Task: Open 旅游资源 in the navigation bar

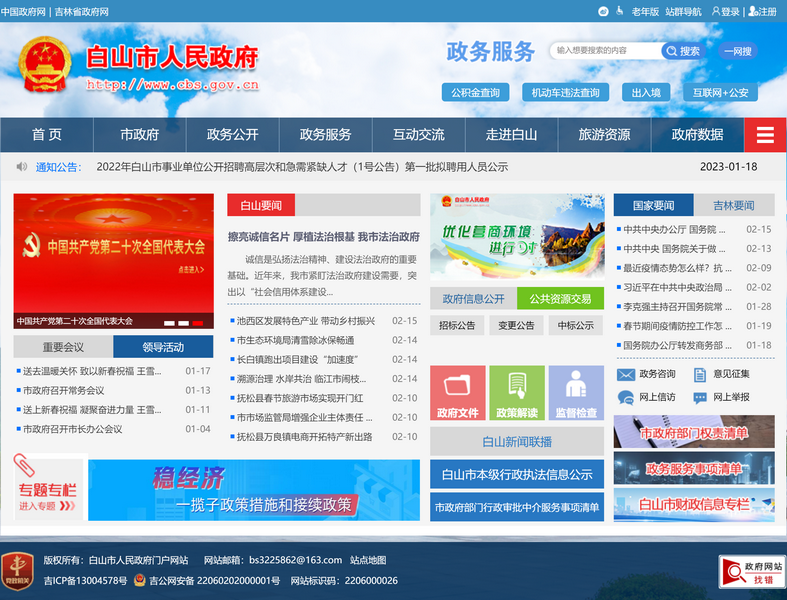Action: pyautogui.click(x=604, y=135)
